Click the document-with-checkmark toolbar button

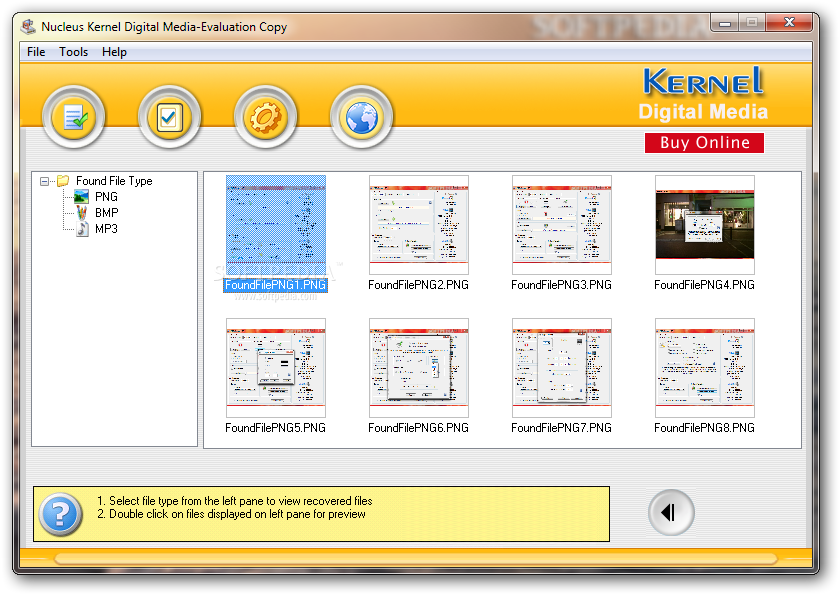pyautogui.click(x=74, y=117)
